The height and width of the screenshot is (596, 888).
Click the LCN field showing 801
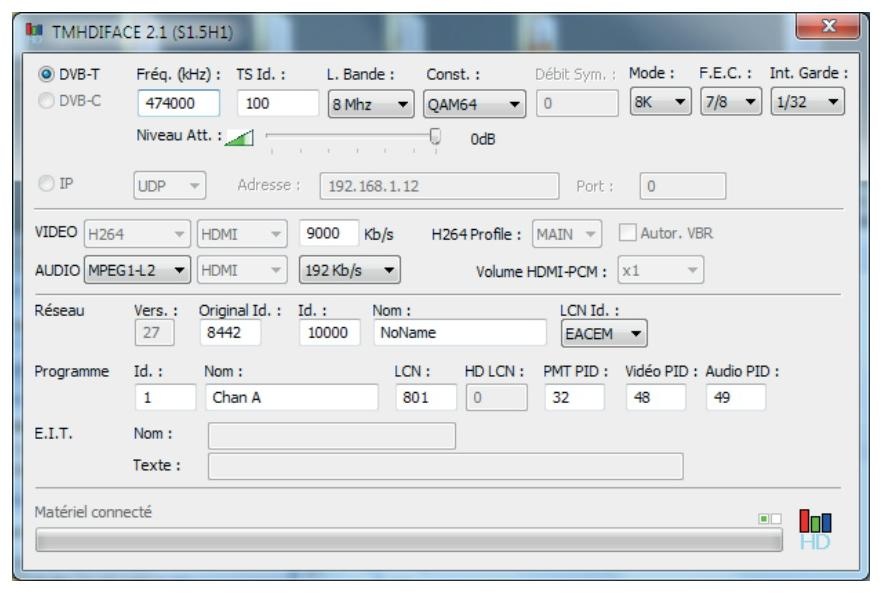(x=426, y=397)
